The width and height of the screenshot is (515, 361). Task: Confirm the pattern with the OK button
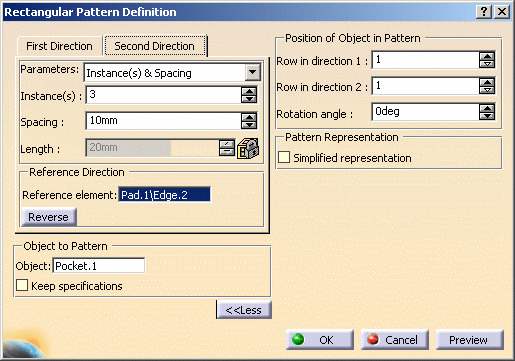click(320, 340)
